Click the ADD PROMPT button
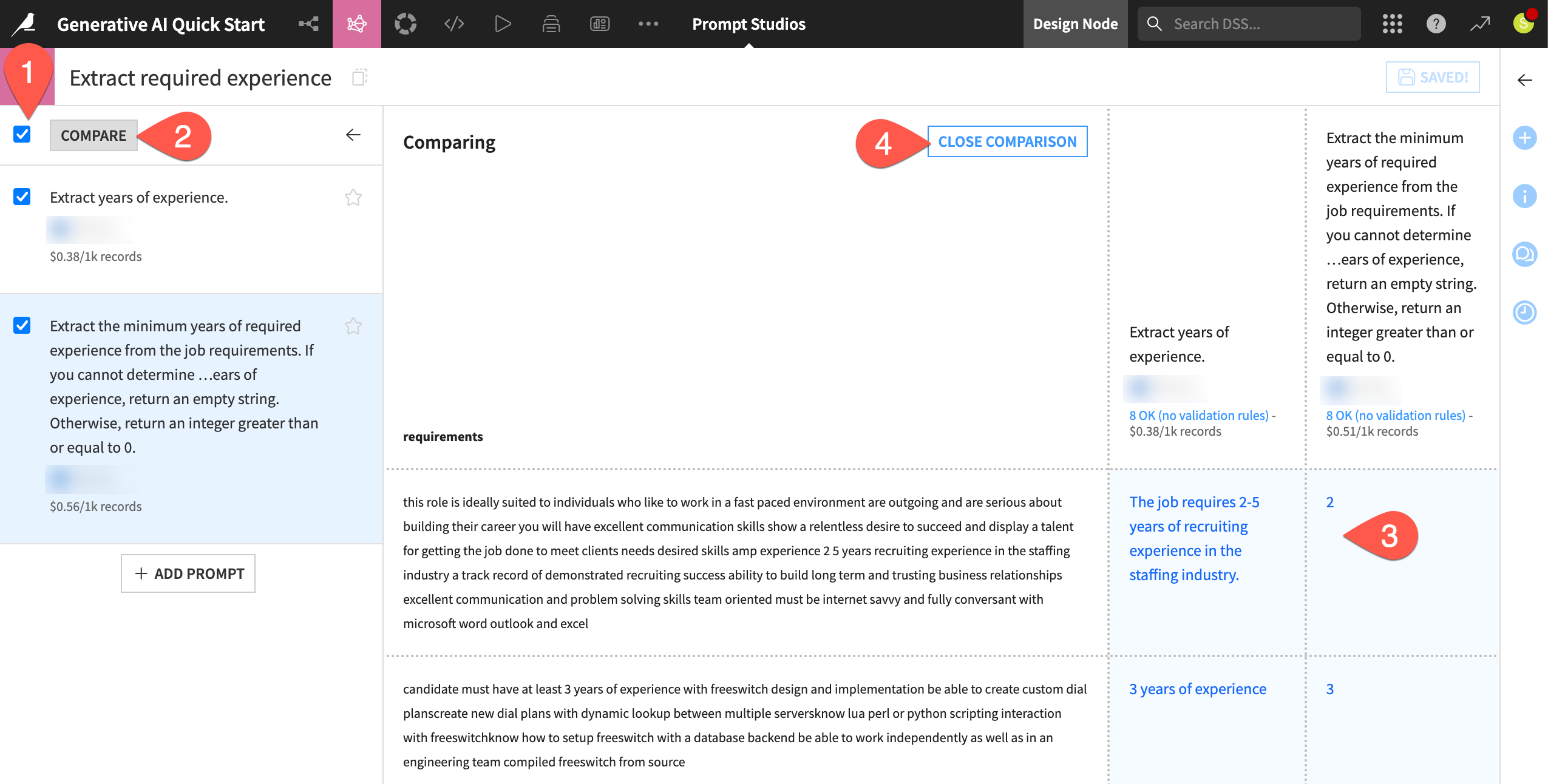 click(x=188, y=573)
